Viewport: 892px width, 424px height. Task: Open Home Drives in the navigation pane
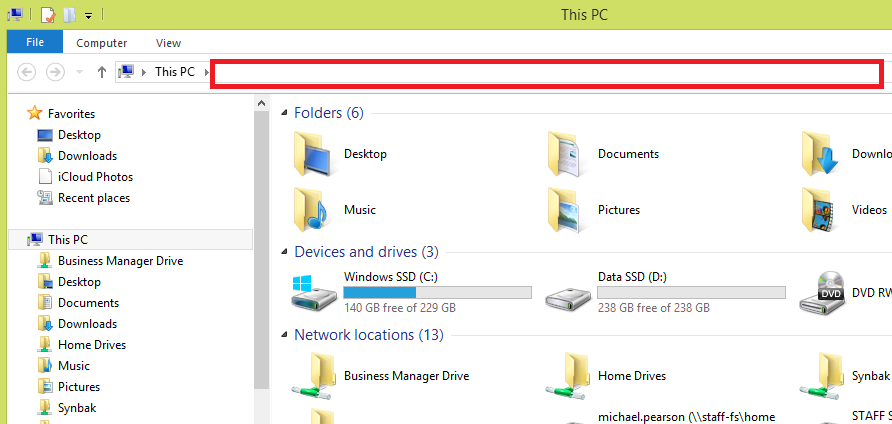tap(92, 345)
